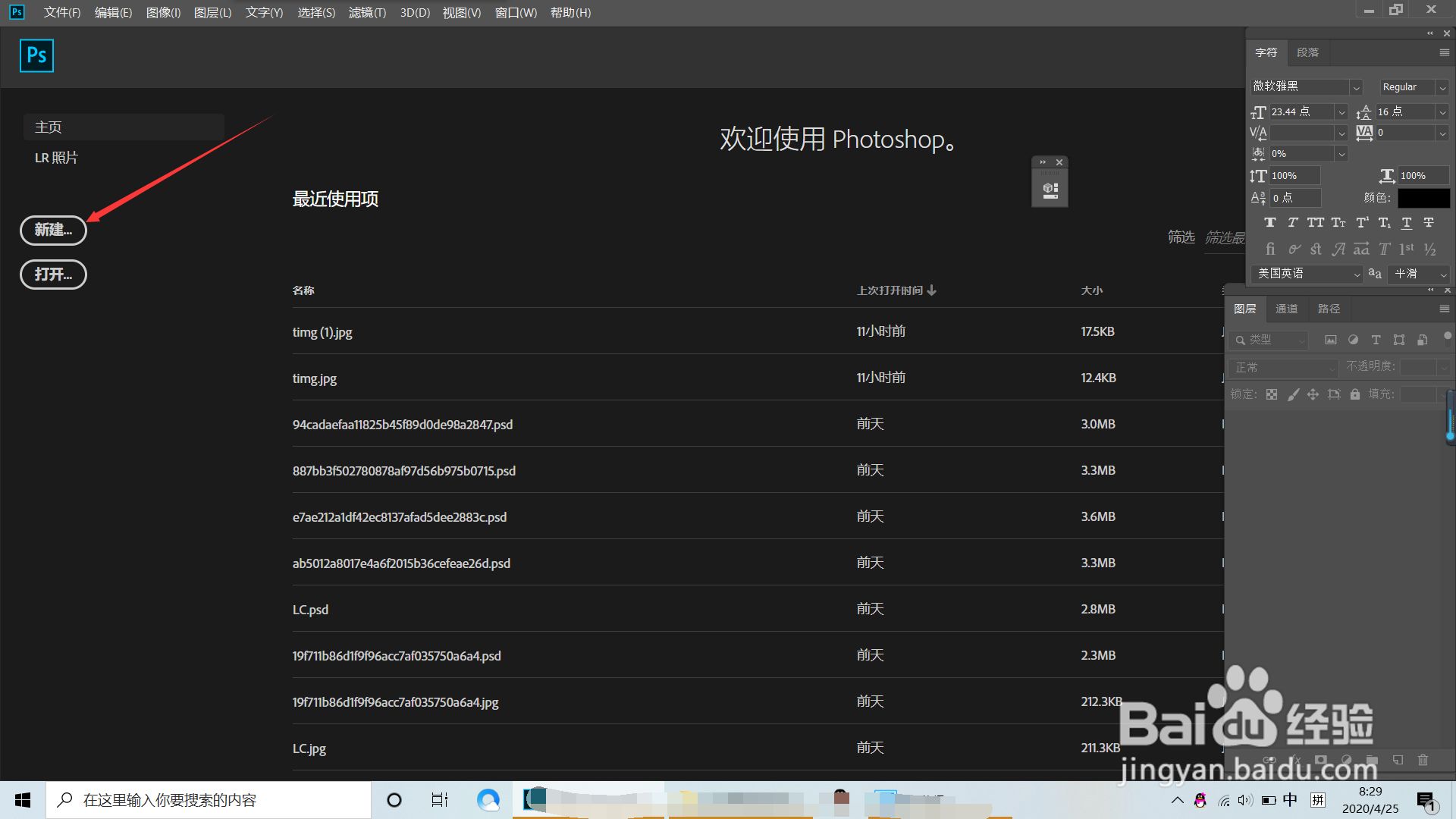Filter layers by adjustment layer icon
Viewport: 1456px width, 819px height.
point(1354,340)
